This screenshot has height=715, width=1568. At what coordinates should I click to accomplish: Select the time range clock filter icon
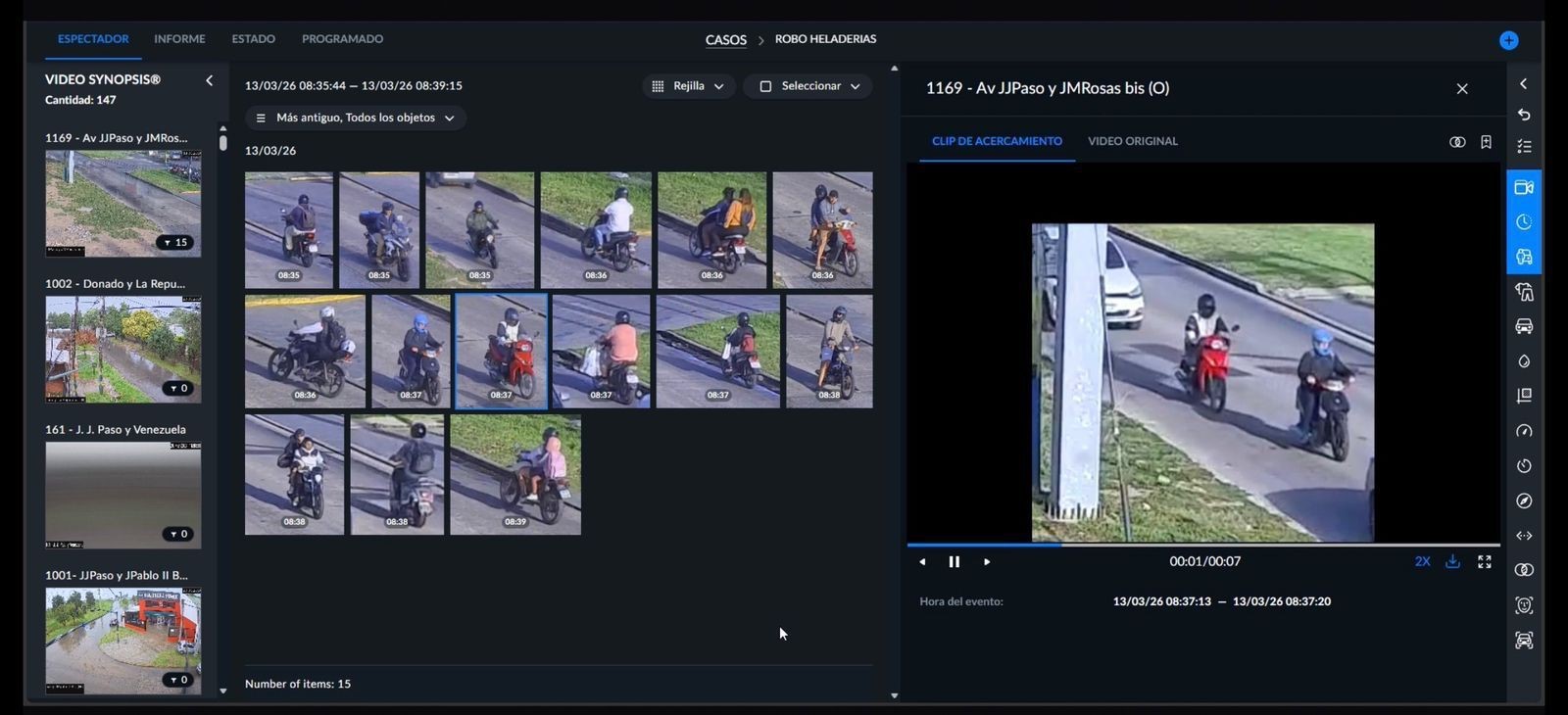click(x=1524, y=222)
